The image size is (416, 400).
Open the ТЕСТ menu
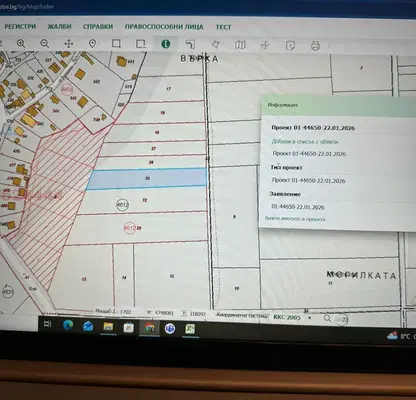click(x=223, y=27)
